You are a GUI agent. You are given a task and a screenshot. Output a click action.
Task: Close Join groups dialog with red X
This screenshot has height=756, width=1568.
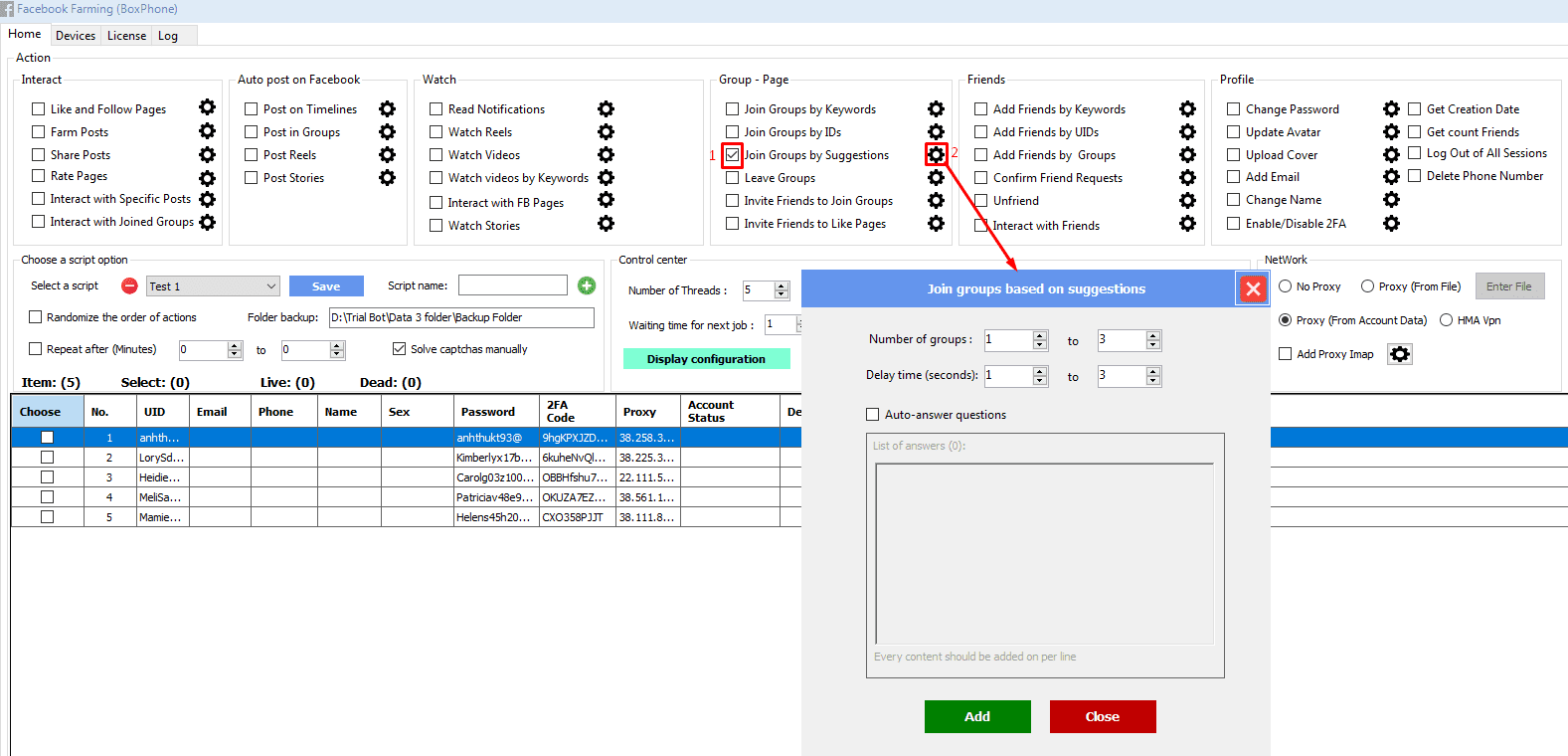[1253, 288]
